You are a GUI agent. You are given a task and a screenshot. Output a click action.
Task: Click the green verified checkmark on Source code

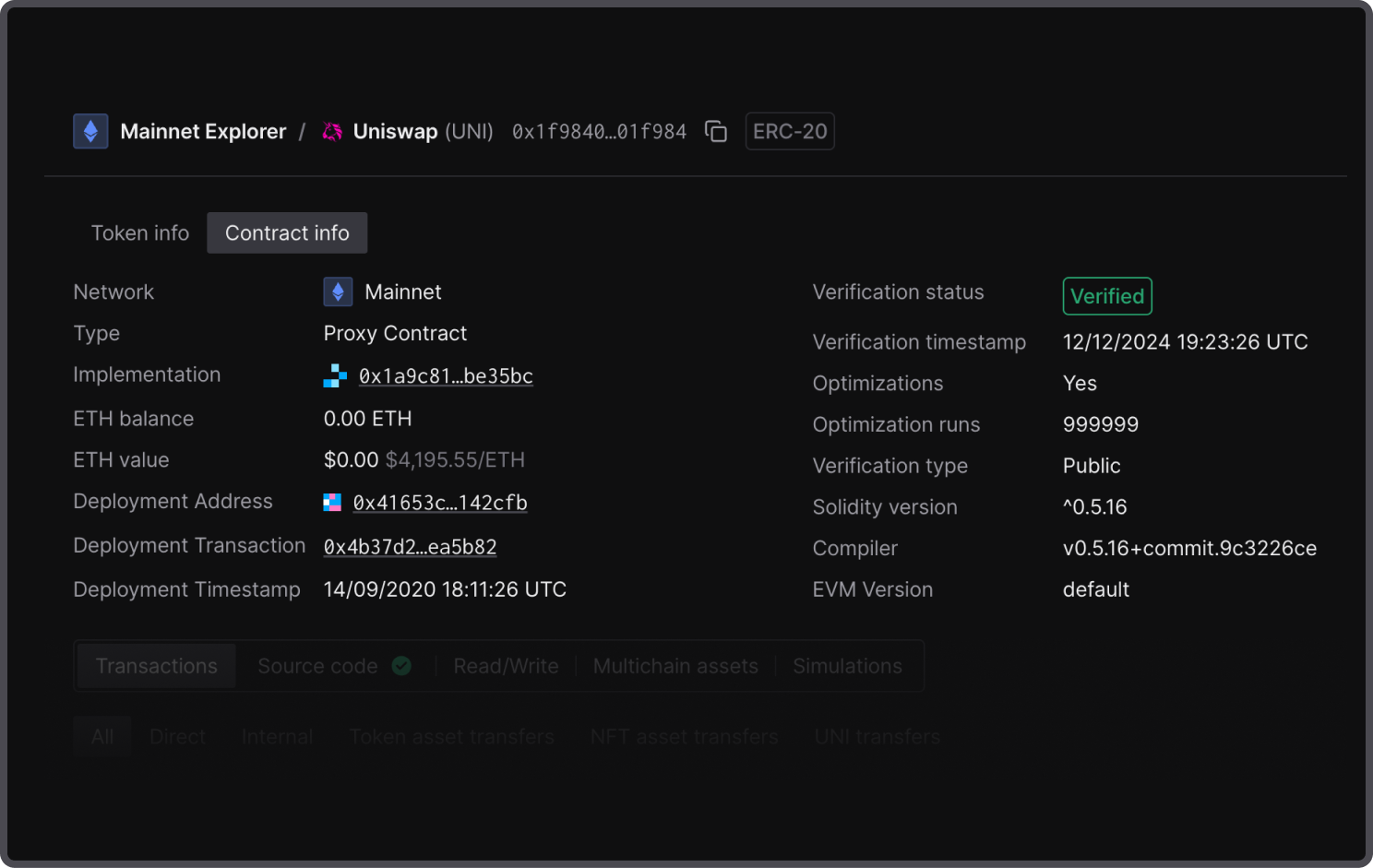(x=401, y=666)
